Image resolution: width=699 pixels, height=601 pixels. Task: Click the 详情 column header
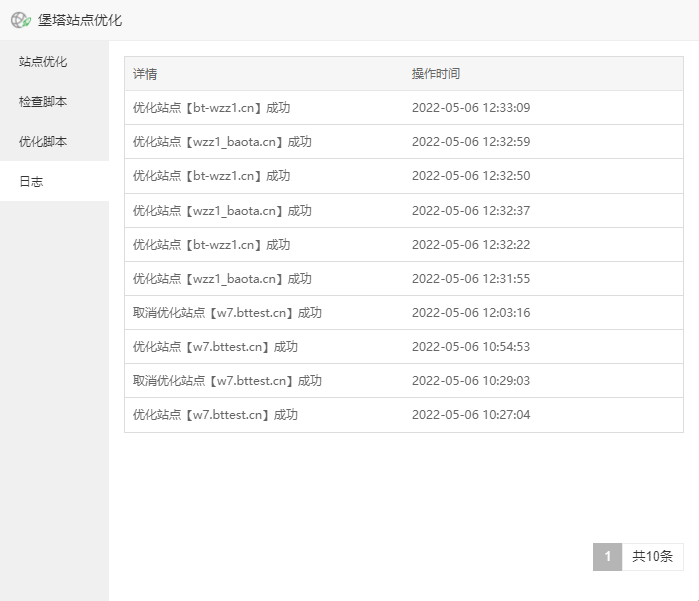click(145, 74)
